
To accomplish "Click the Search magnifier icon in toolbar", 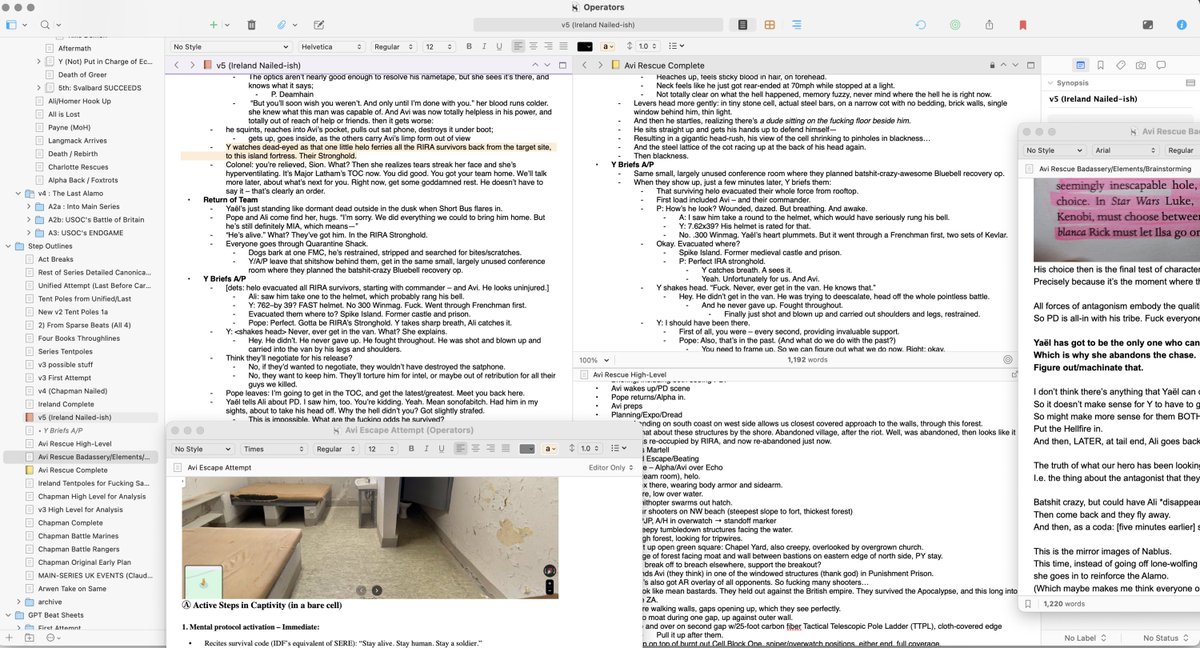I will click(x=46, y=23).
